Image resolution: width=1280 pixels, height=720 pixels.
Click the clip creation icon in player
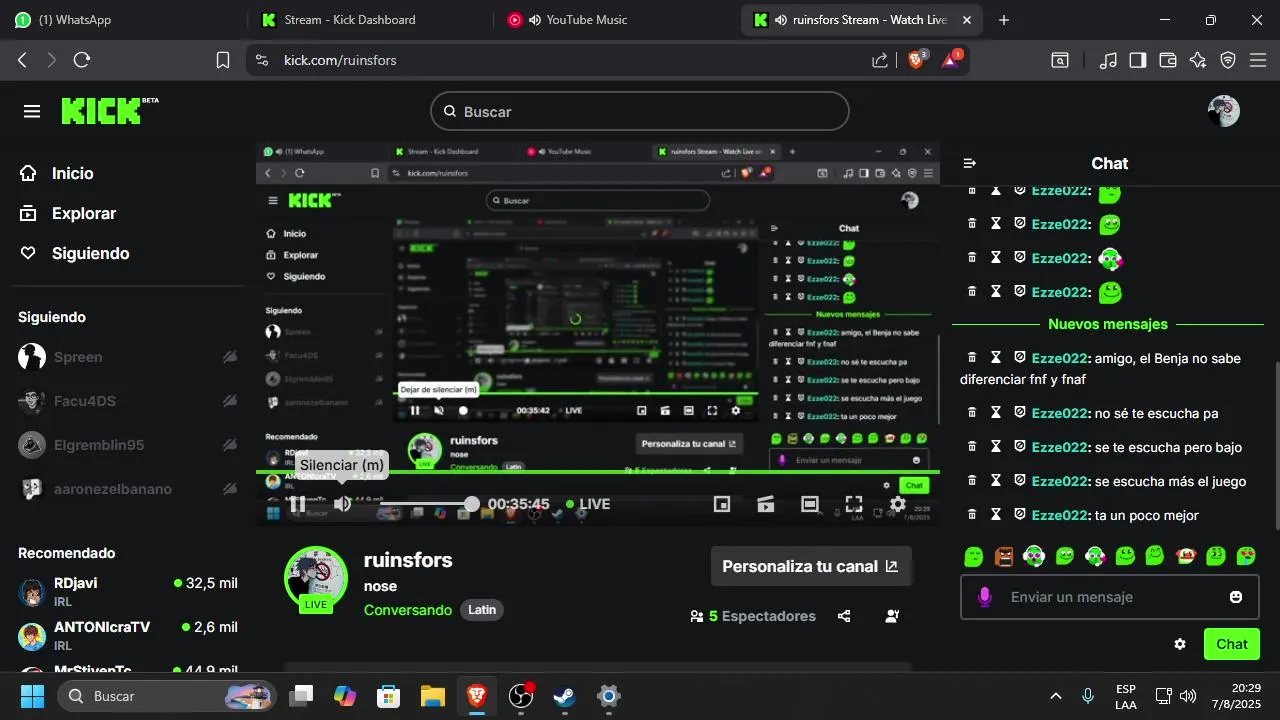(766, 504)
